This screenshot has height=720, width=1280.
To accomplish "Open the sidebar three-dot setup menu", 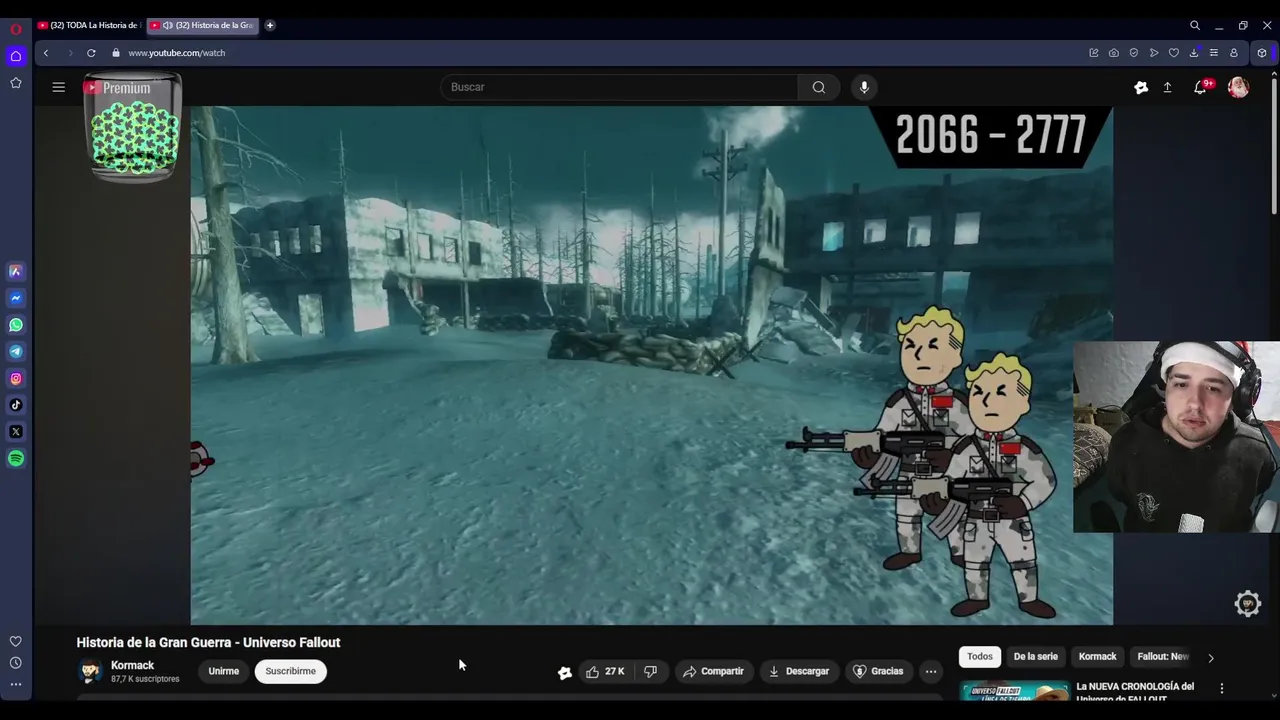I will [16, 685].
